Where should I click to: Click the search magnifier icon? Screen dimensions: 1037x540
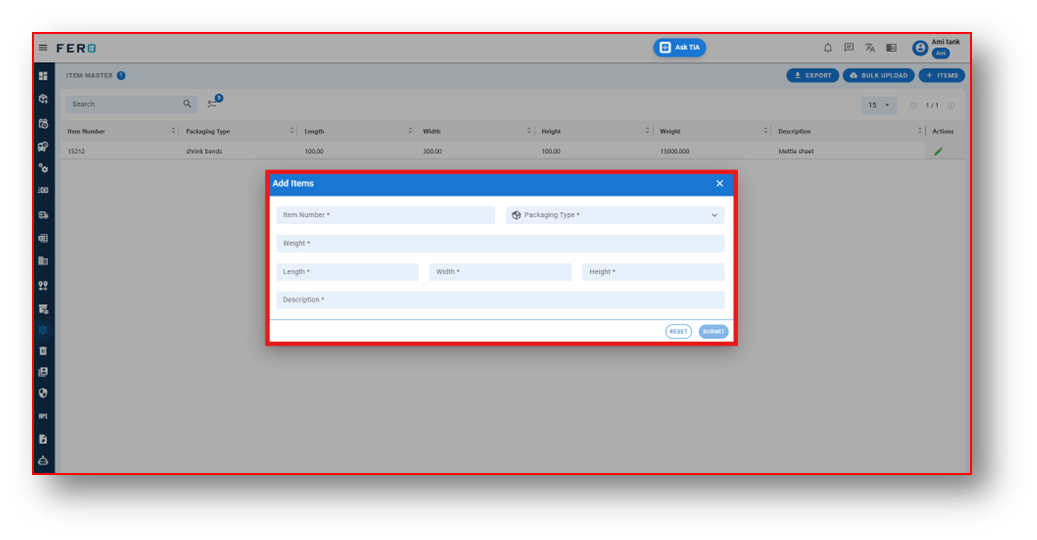[x=187, y=104]
